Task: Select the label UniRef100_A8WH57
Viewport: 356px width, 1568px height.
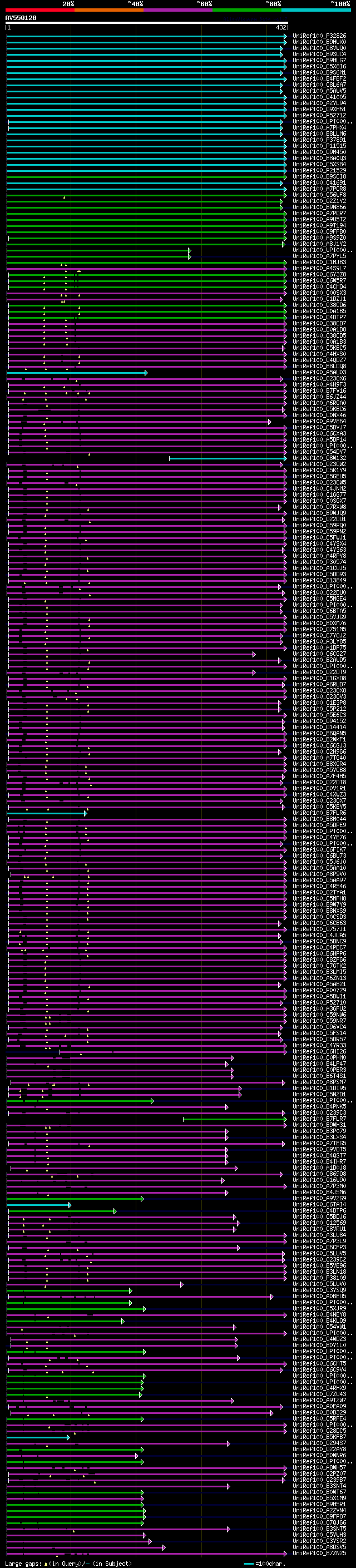Action: point(319,1467)
